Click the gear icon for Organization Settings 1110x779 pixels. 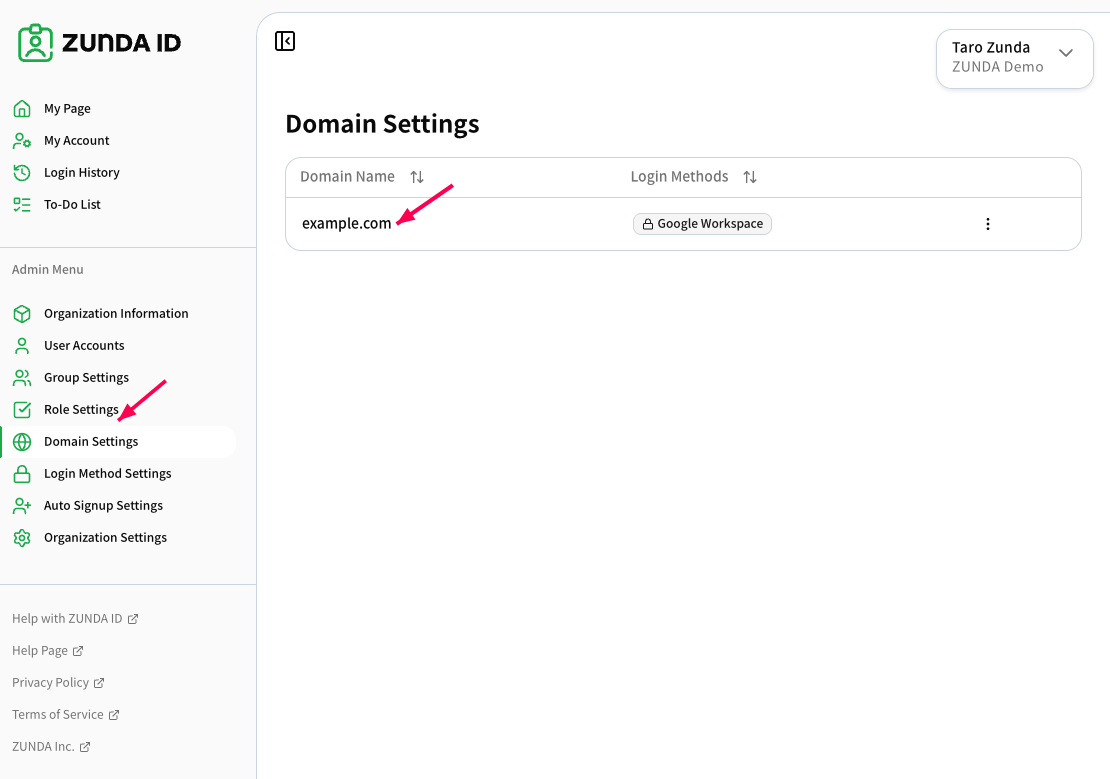point(22,538)
